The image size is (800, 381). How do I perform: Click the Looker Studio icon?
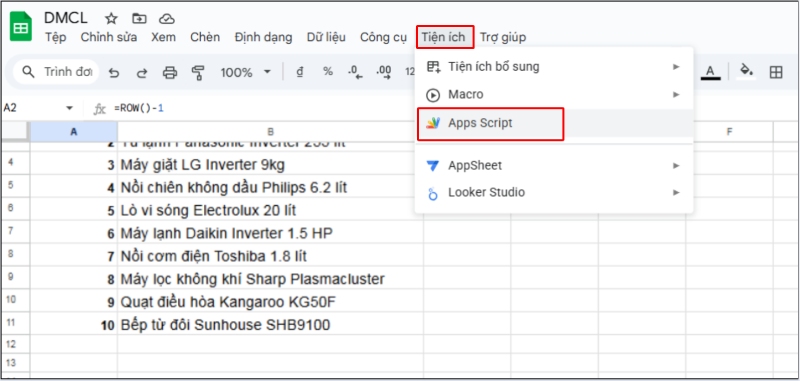(433, 193)
